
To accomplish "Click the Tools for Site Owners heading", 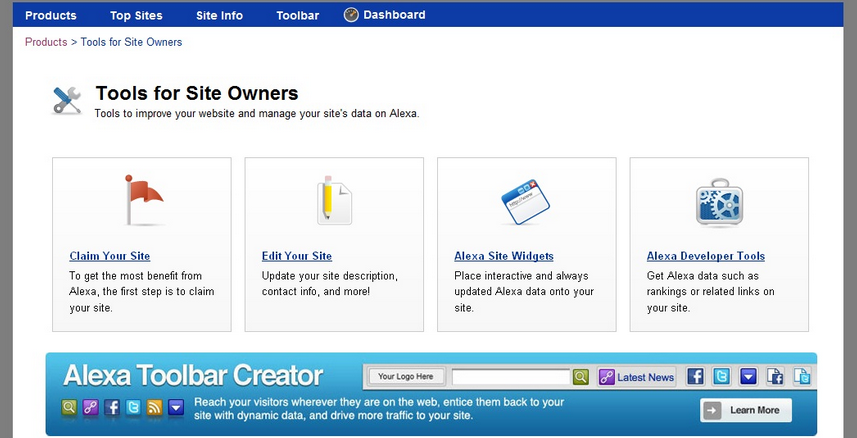I will click(x=197, y=93).
